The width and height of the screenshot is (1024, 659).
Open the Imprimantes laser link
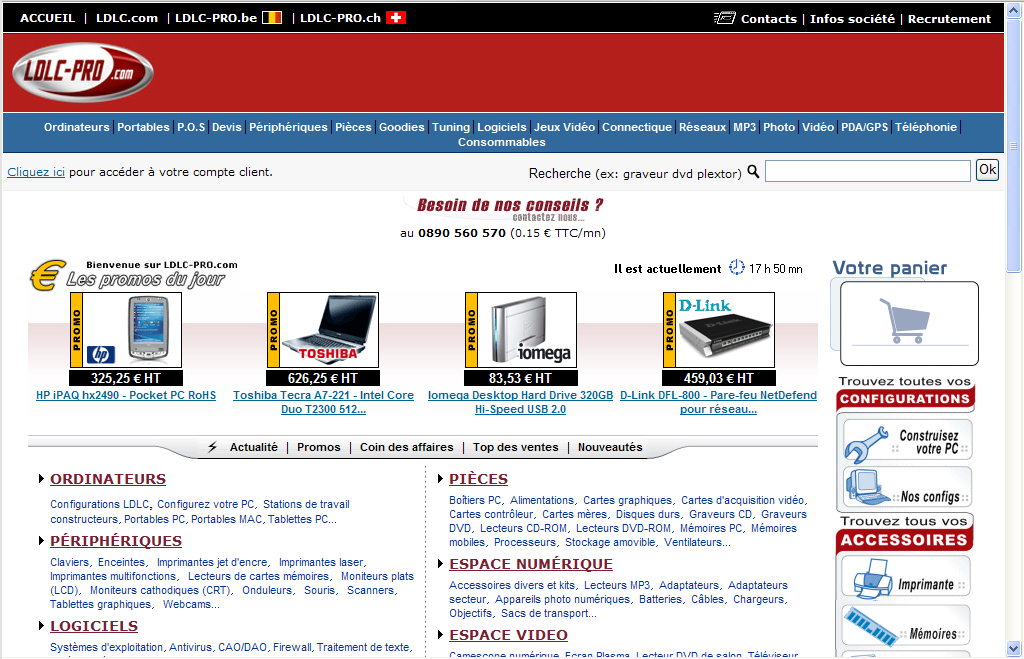(321, 562)
